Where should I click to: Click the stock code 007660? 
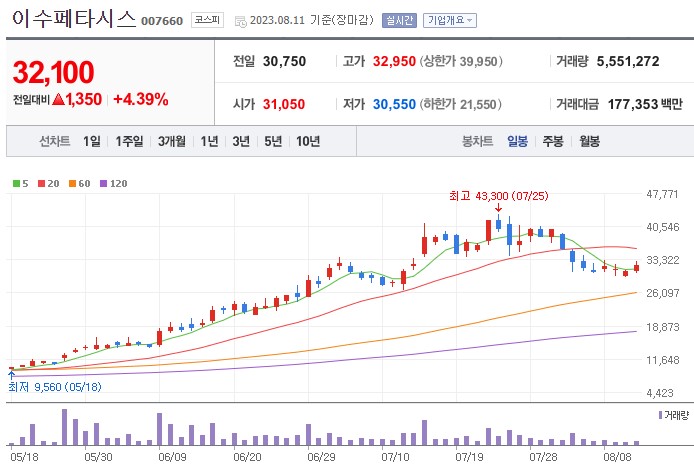point(162,21)
